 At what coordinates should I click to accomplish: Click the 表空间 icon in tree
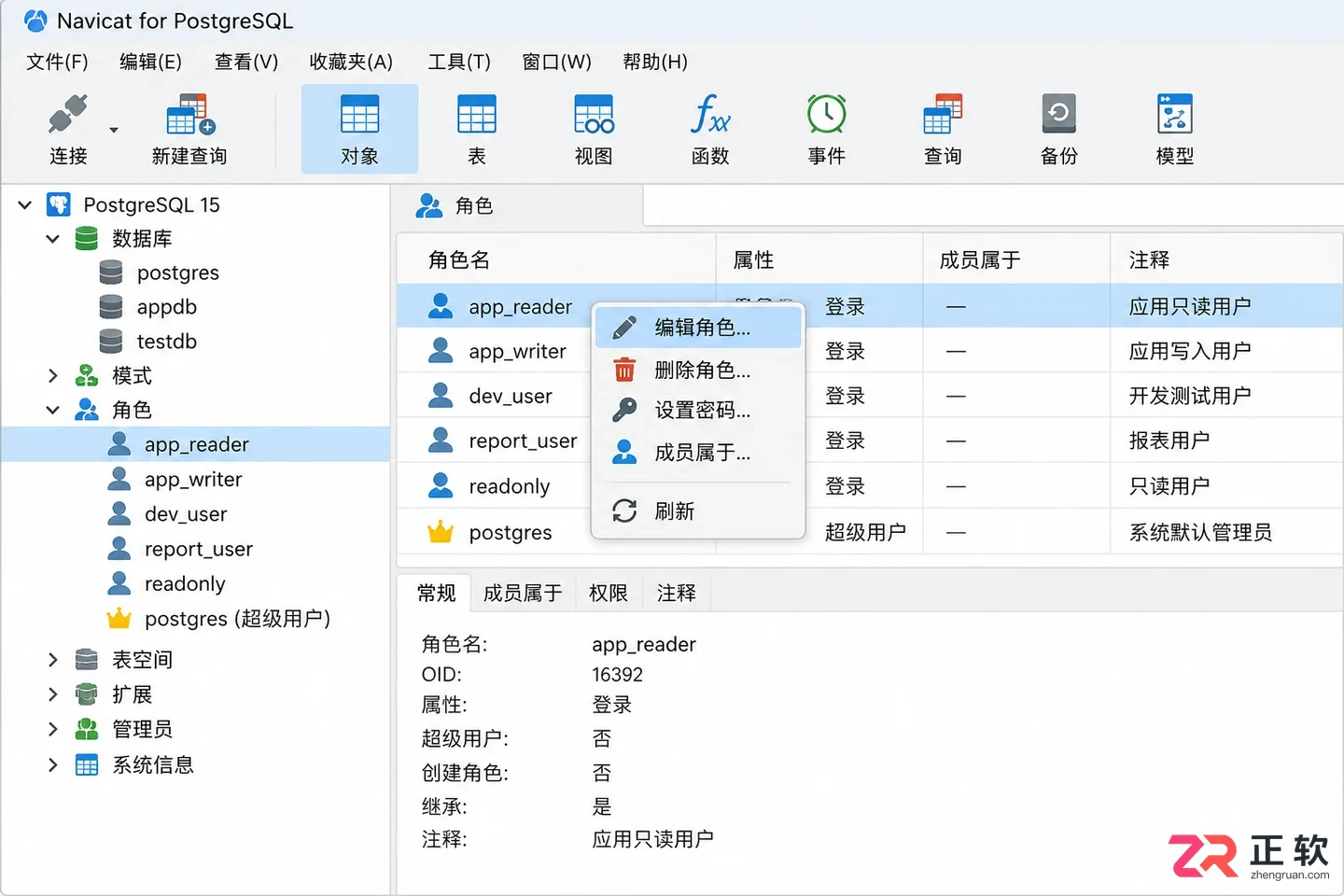87,660
